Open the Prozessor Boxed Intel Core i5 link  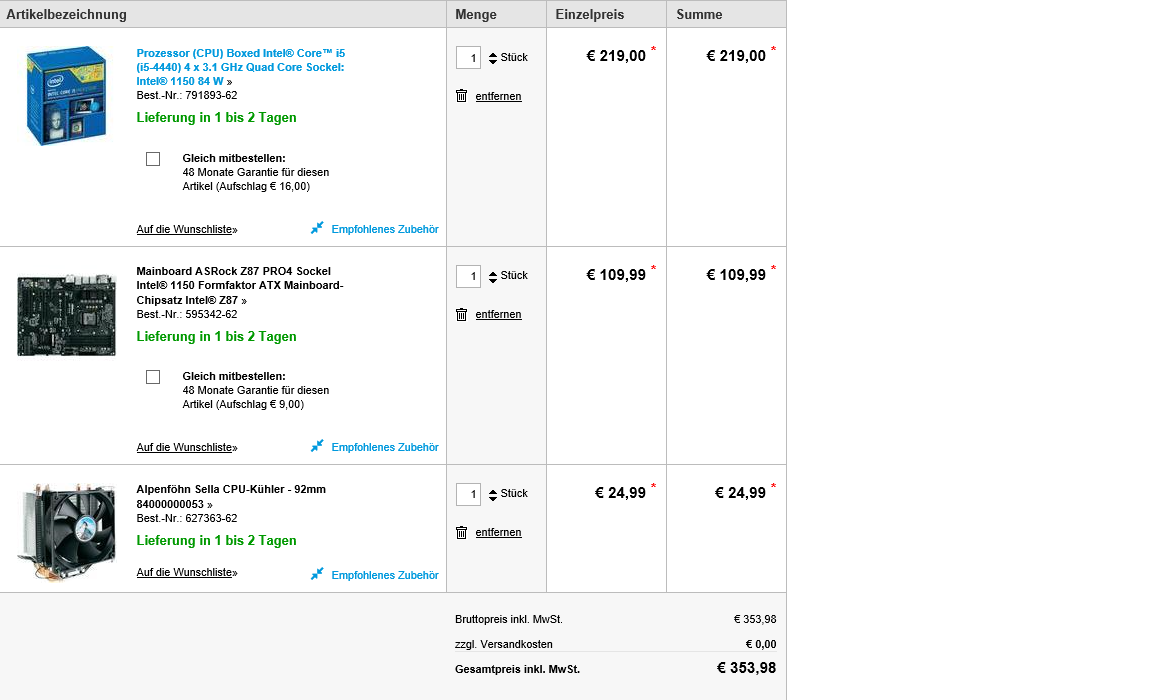240,67
